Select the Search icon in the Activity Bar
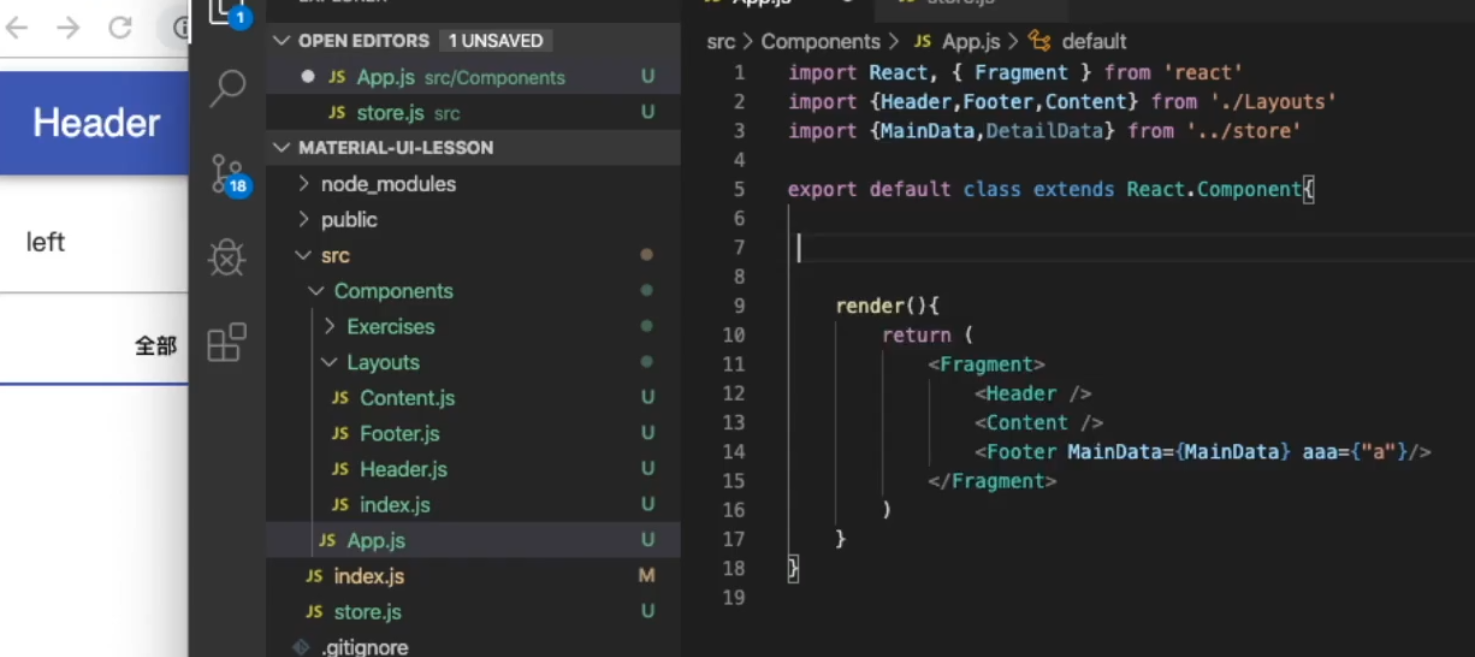This screenshot has height=657, width=1475. (227, 87)
